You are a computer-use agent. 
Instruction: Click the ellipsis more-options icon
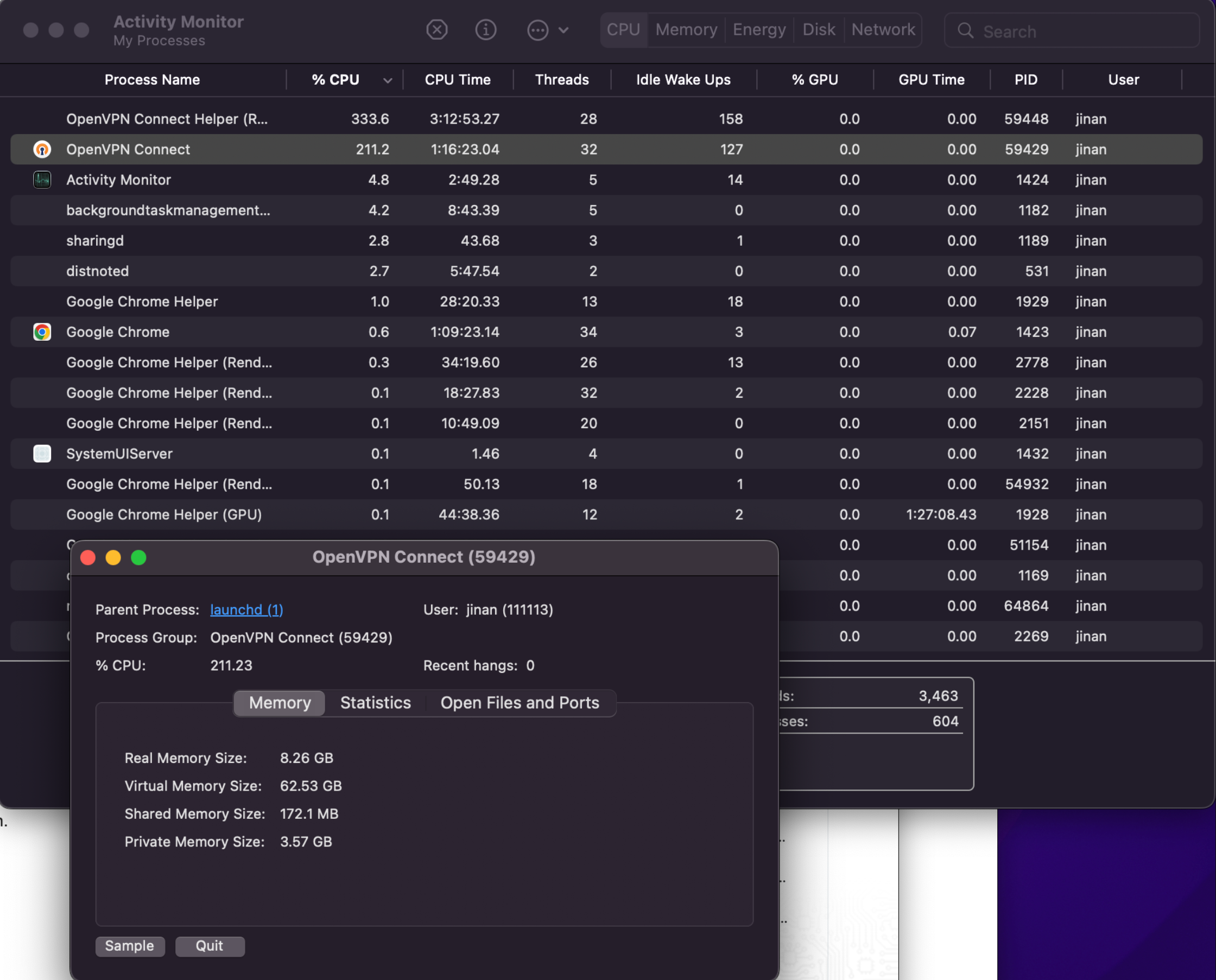537,30
